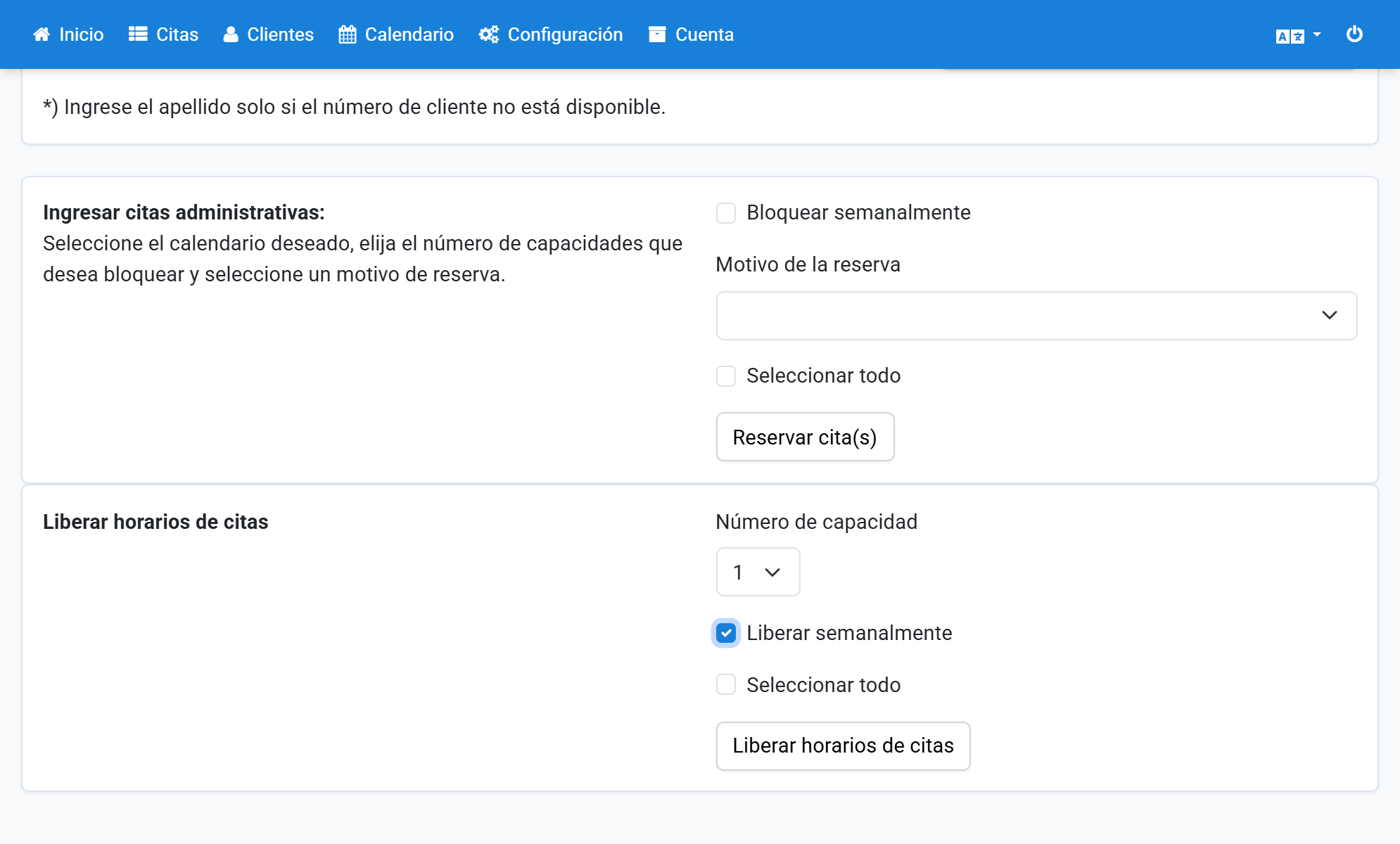
Task: Click the Bloquear semanalmente label text
Action: coord(858,212)
